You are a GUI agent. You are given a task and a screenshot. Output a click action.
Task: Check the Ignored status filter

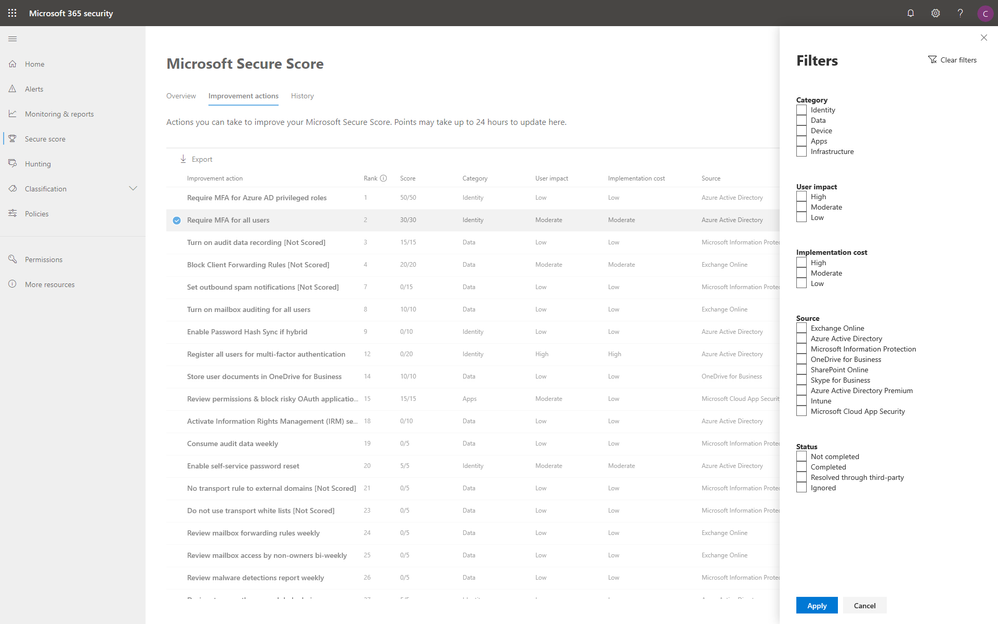pyautogui.click(x=801, y=488)
